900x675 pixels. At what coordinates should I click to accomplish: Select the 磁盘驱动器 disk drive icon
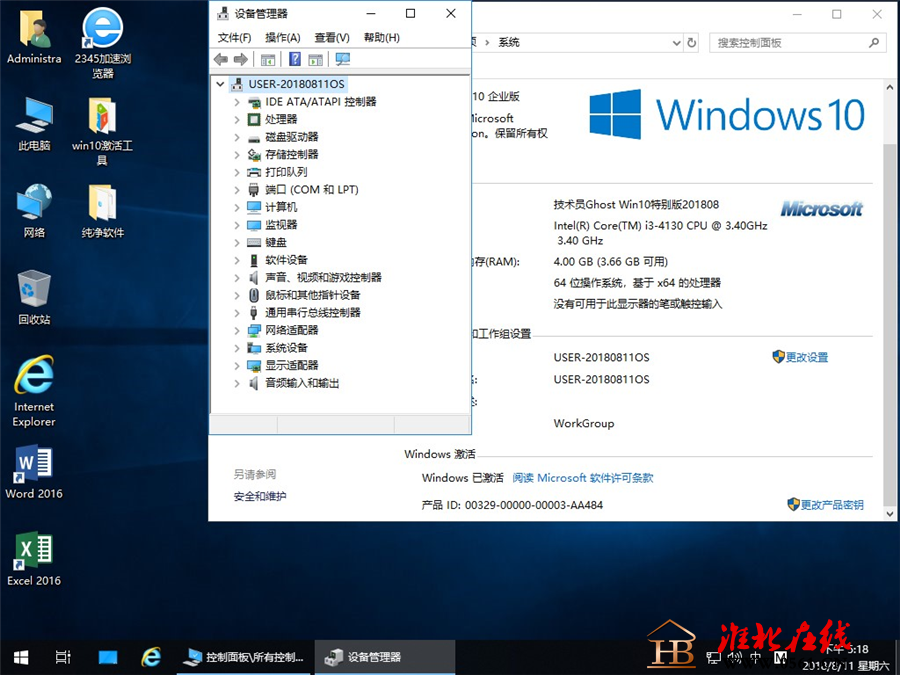(254, 138)
